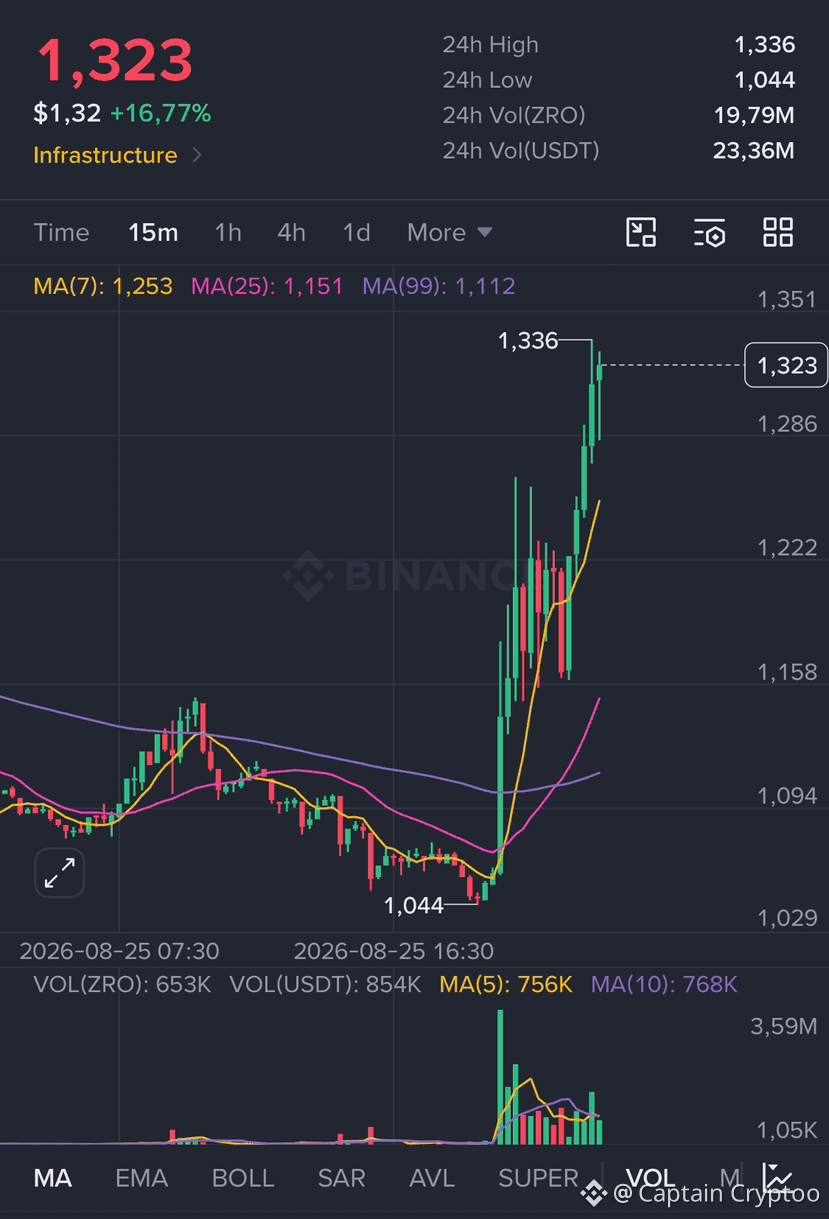The image size is (829, 1219).
Task: Select the Time chart view
Action: [x=61, y=232]
